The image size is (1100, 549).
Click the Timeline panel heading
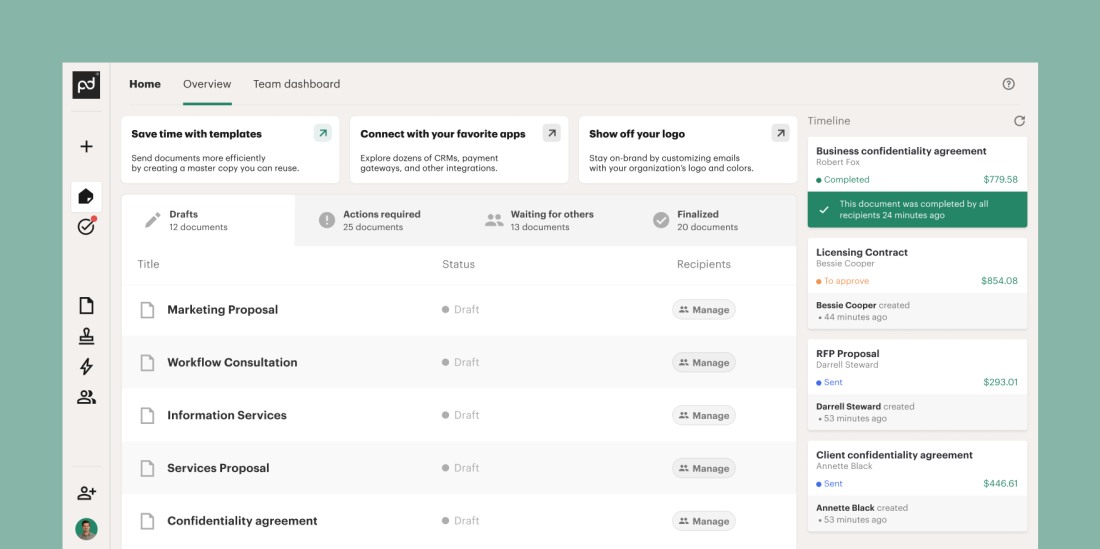coord(829,121)
